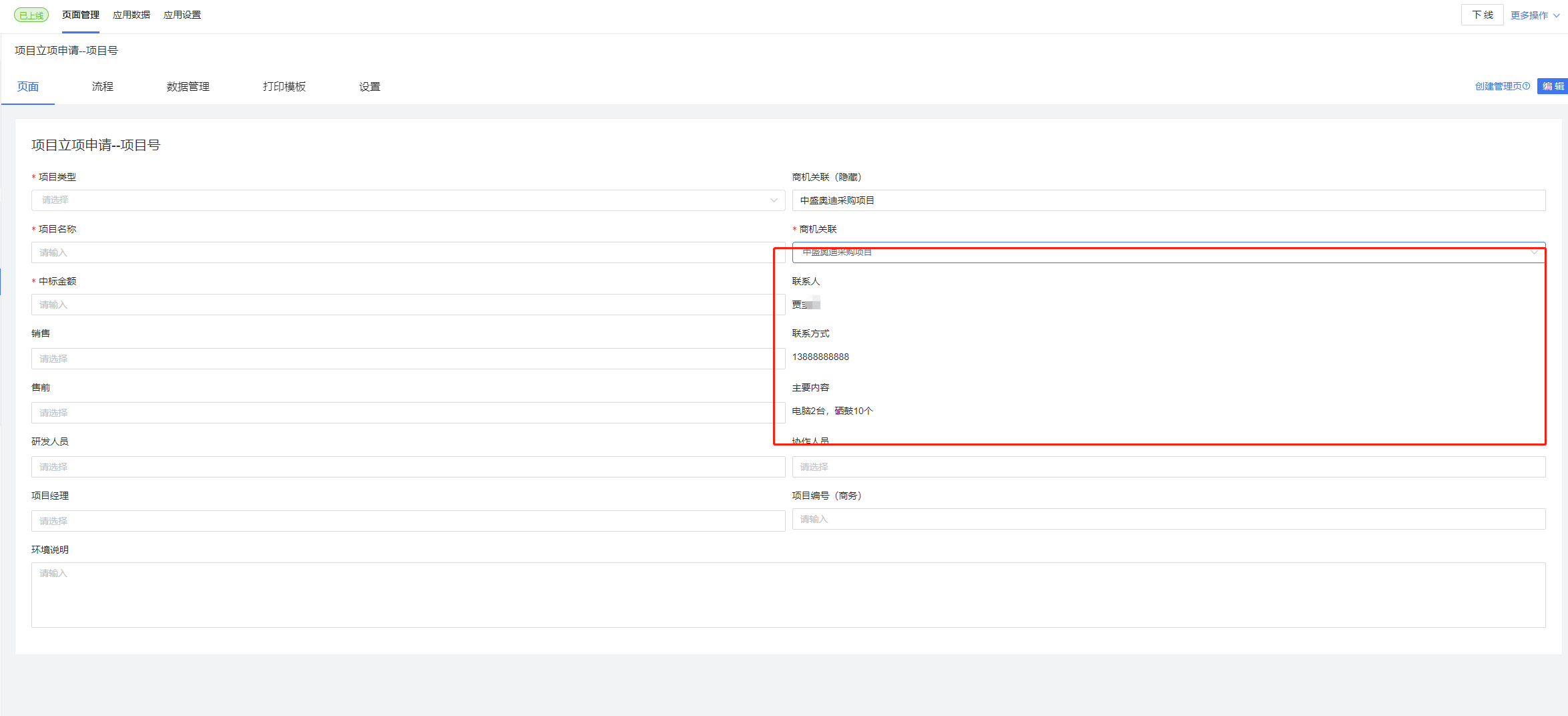Click the 联系人 label
Image resolution: width=1568 pixels, height=716 pixels.
(x=806, y=281)
